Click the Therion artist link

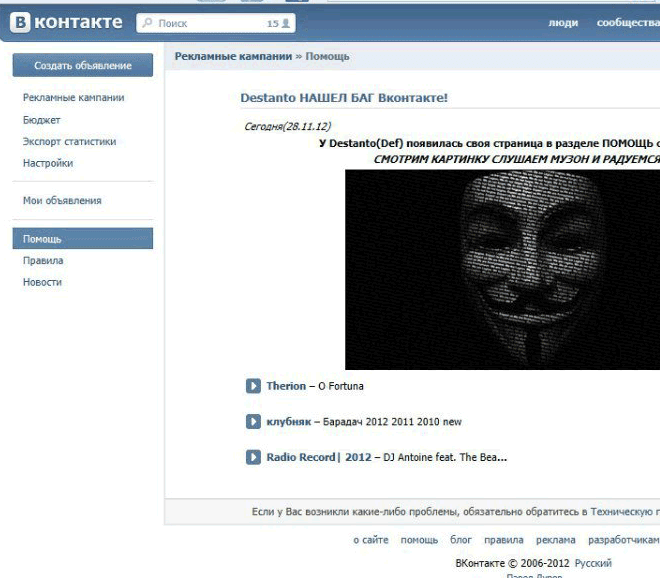(x=286, y=386)
